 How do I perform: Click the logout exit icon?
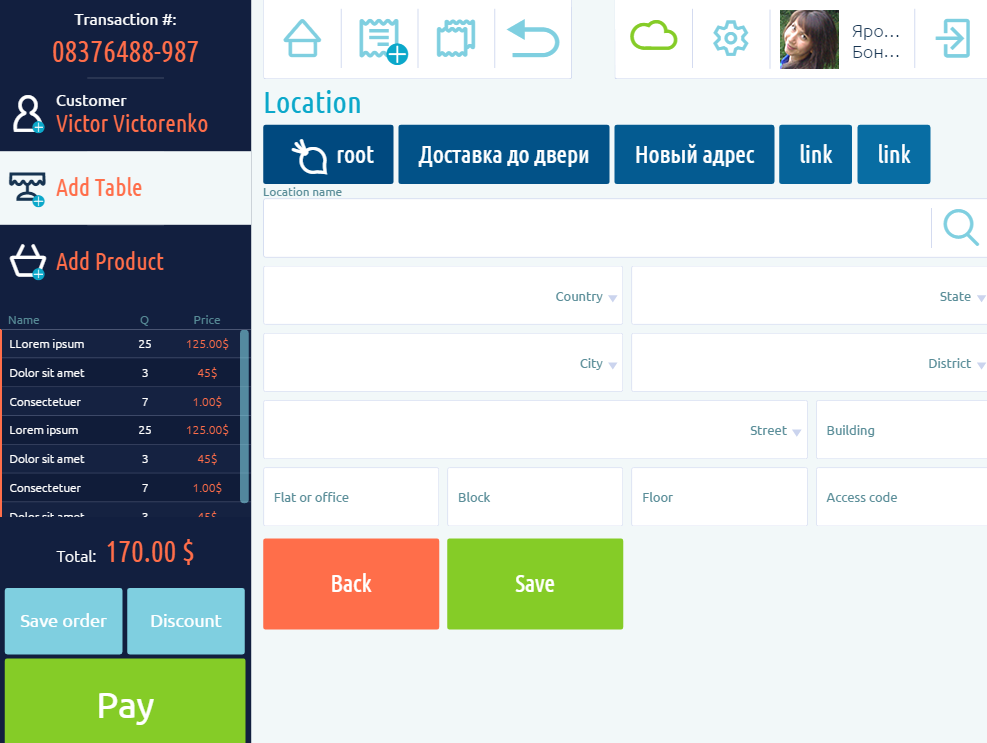pos(951,39)
